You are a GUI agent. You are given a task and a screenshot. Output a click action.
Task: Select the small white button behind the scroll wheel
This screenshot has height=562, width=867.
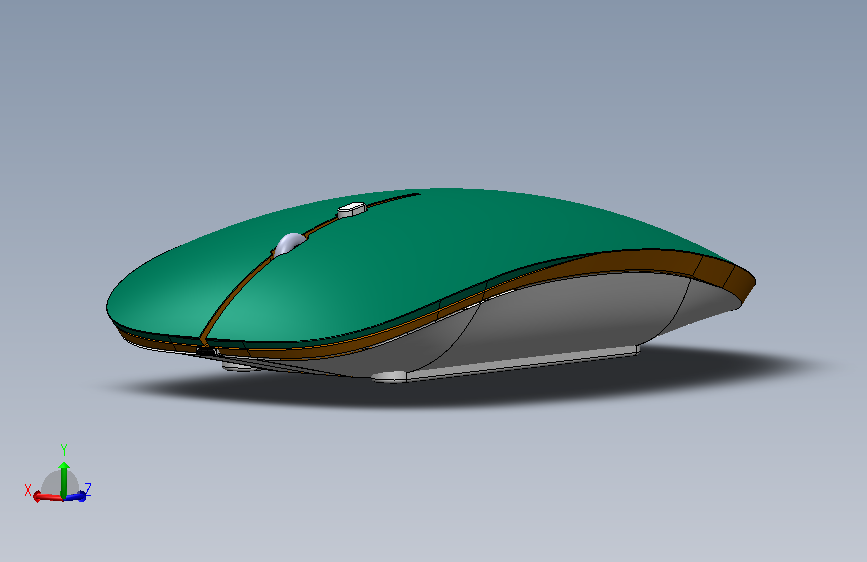coord(352,210)
